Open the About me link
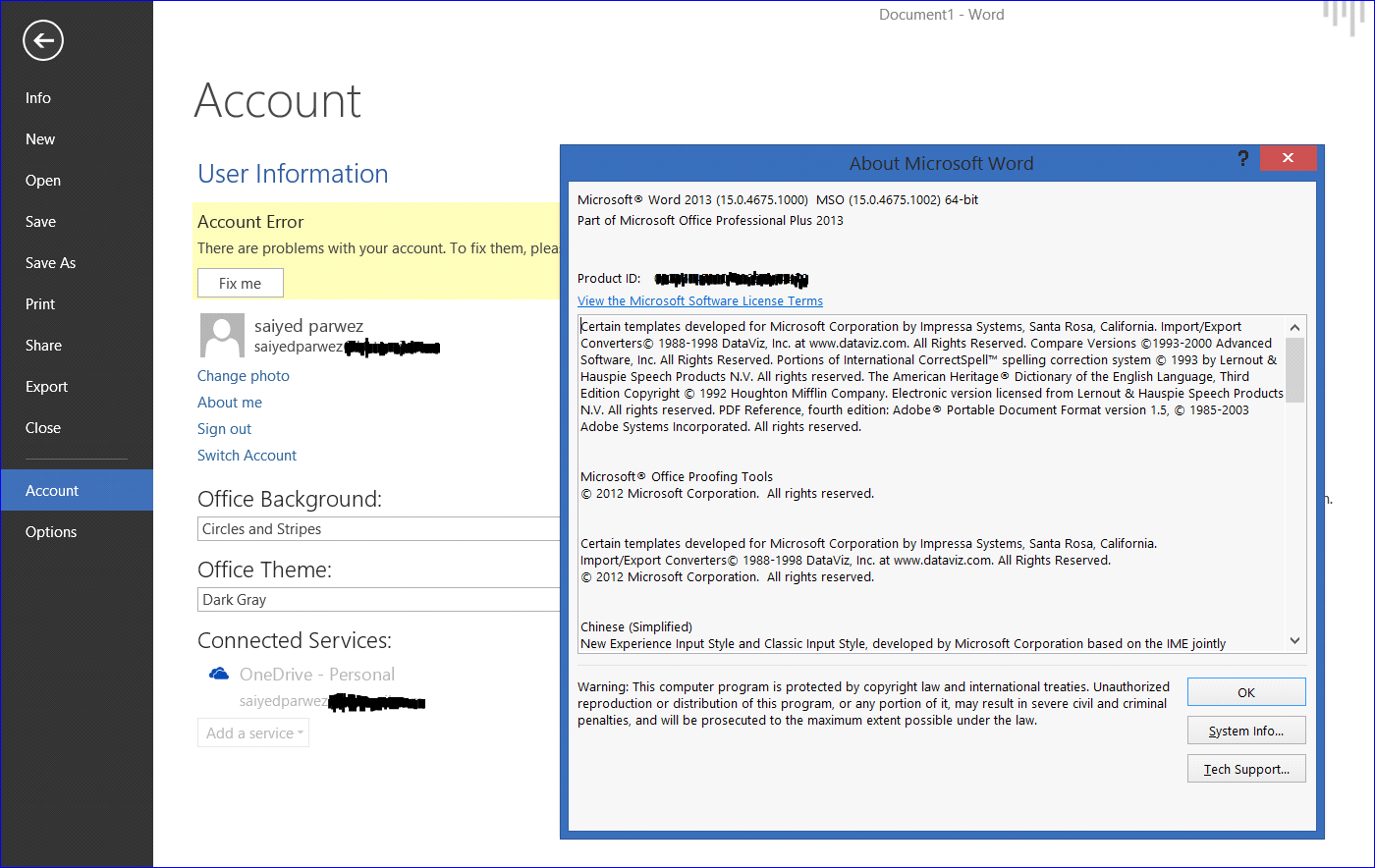The width and height of the screenshot is (1375, 868). click(x=230, y=403)
